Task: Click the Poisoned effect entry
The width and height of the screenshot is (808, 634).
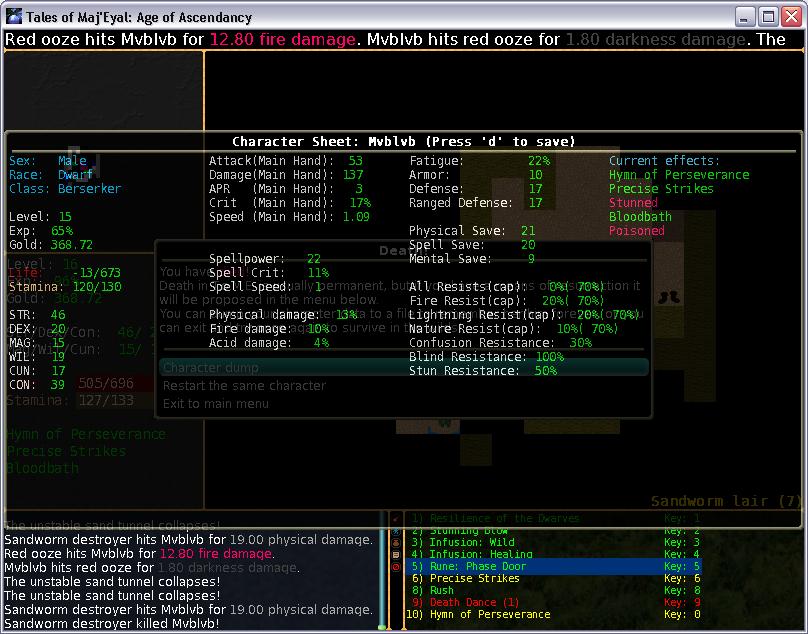Action: click(636, 230)
